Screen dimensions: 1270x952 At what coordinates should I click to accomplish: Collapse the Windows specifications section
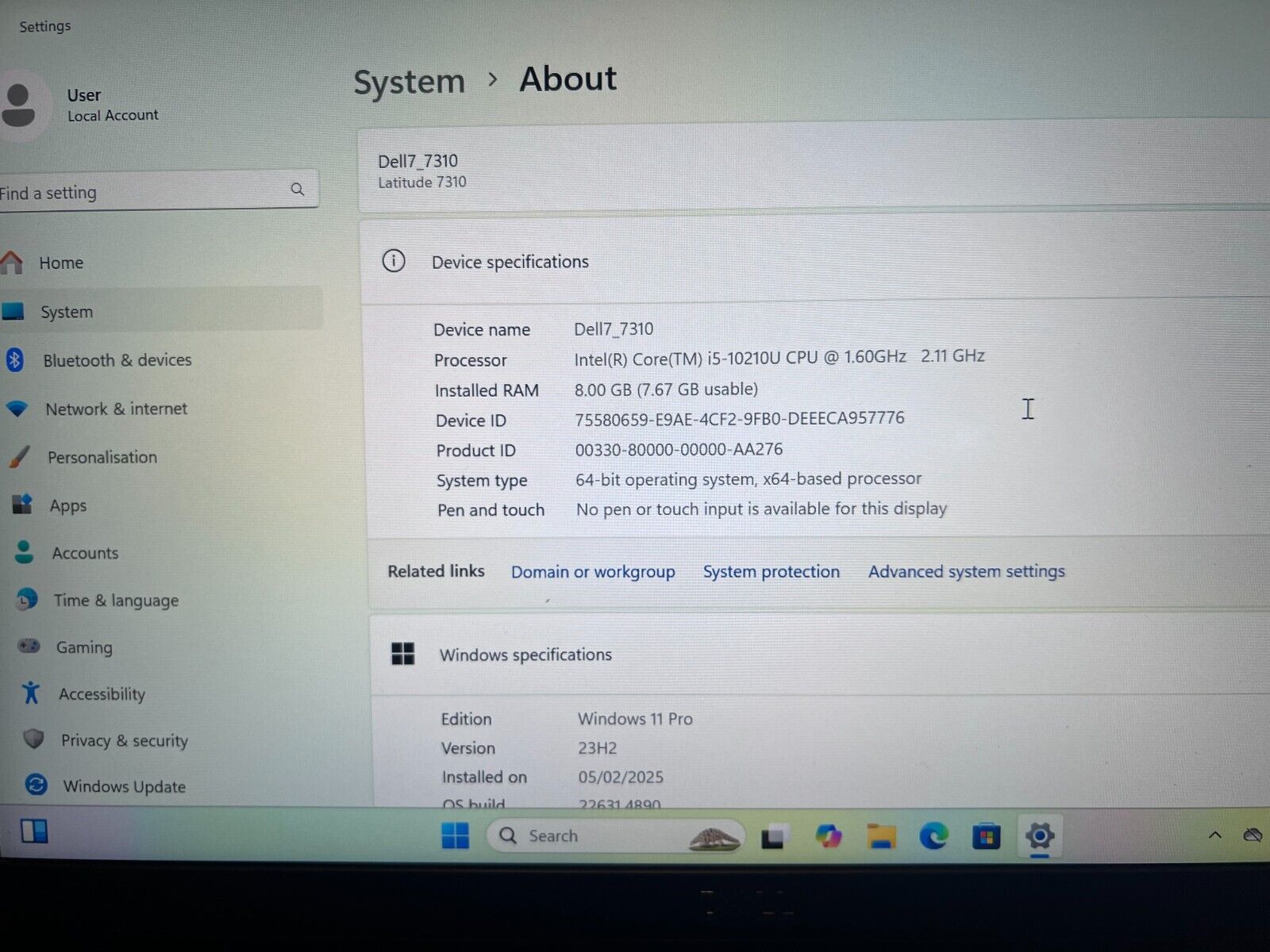820,654
